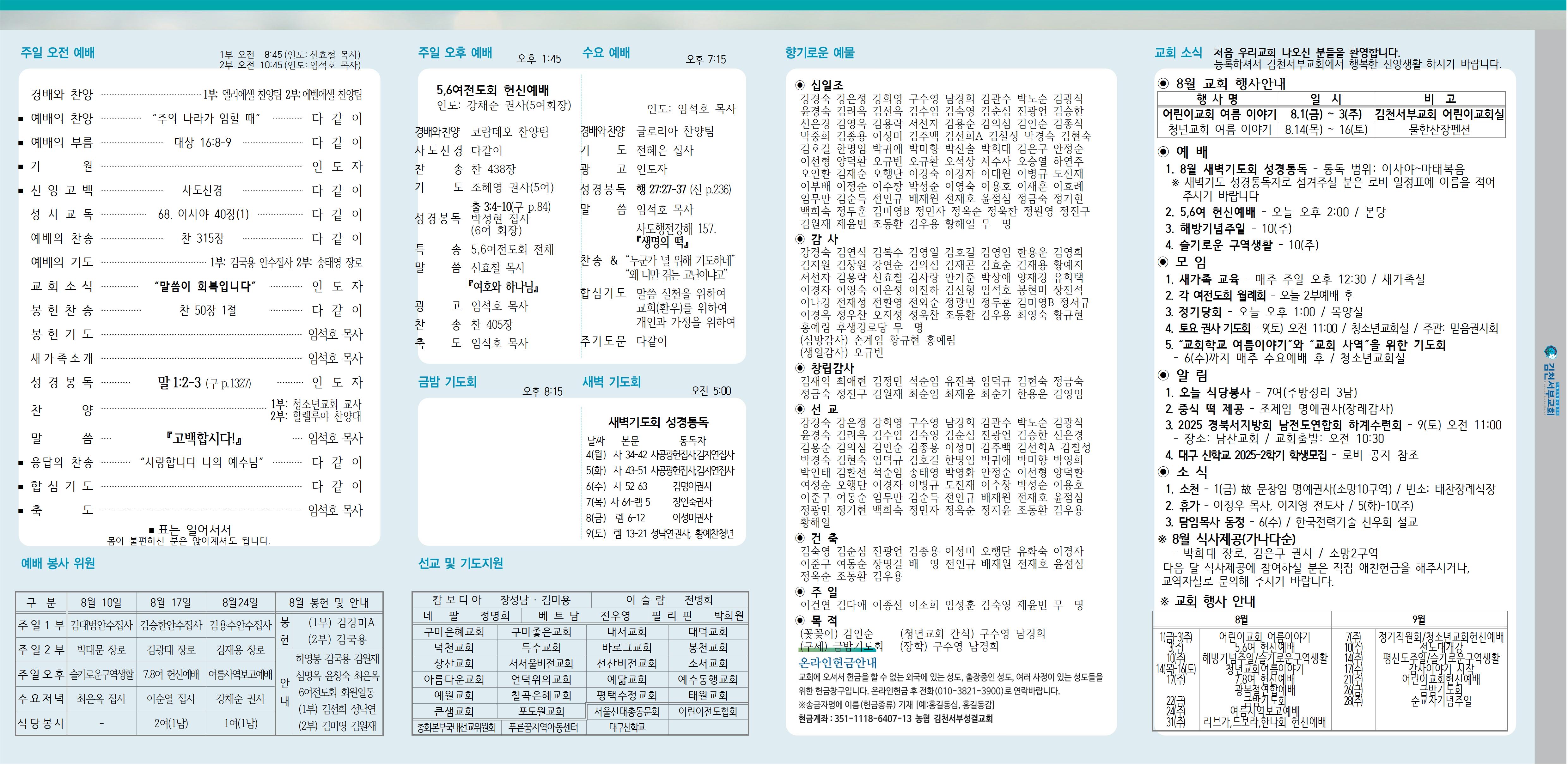Select '68. 이사야 40장(1)' responsive reading
Viewport: 1568px width, 765px height.
click(x=203, y=214)
